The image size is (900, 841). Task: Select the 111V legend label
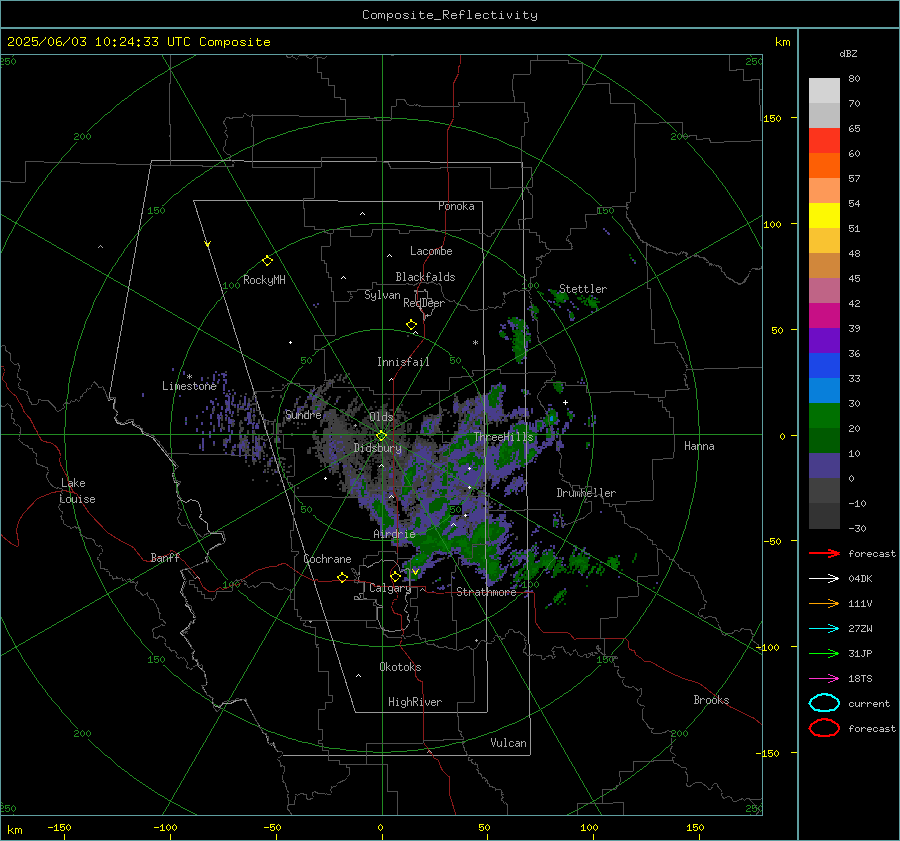tap(860, 604)
